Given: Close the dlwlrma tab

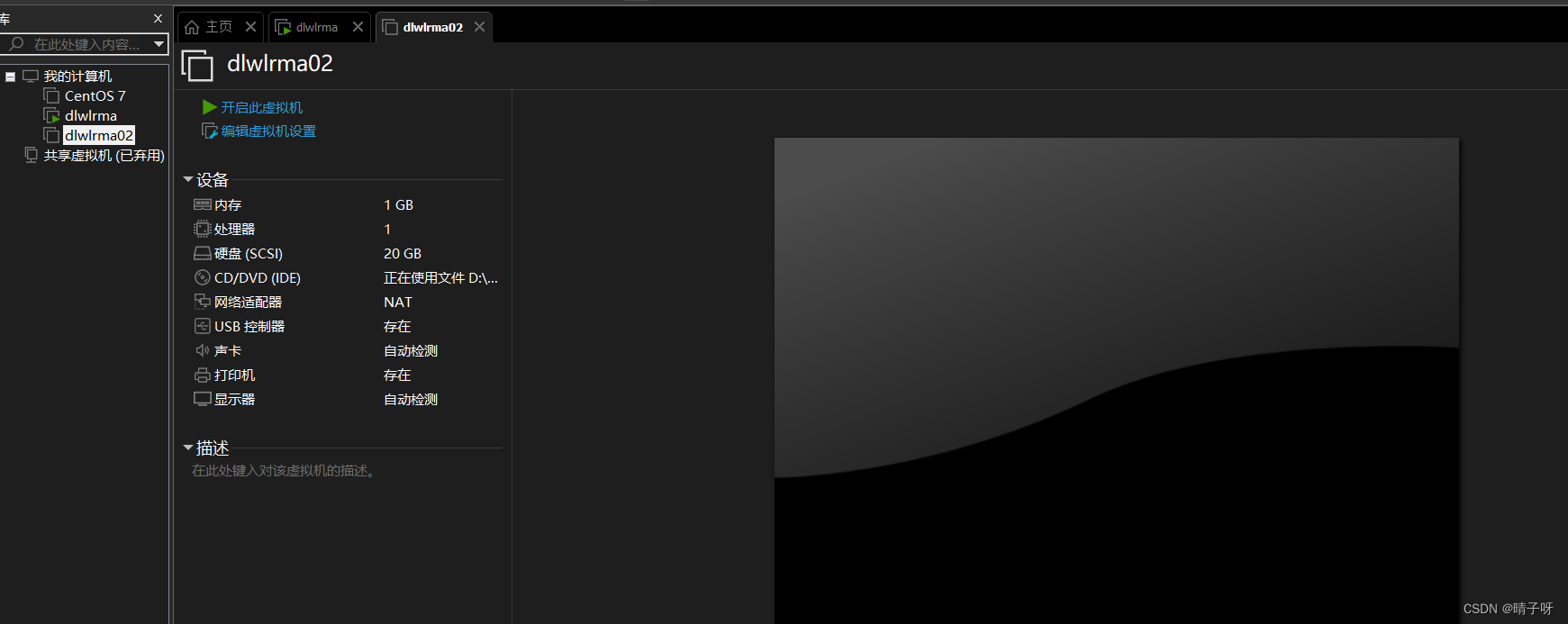Looking at the screenshot, I should pyautogui.click(x=358, y=27).
